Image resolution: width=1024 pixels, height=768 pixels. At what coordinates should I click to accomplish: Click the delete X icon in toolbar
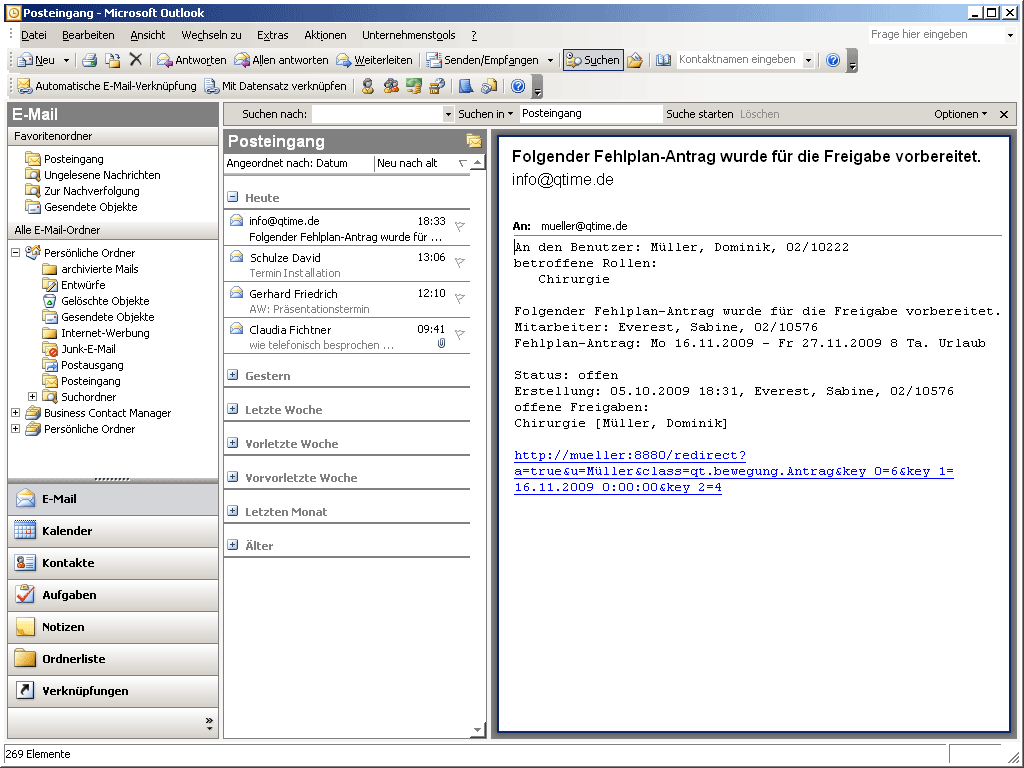pos(136,60)
